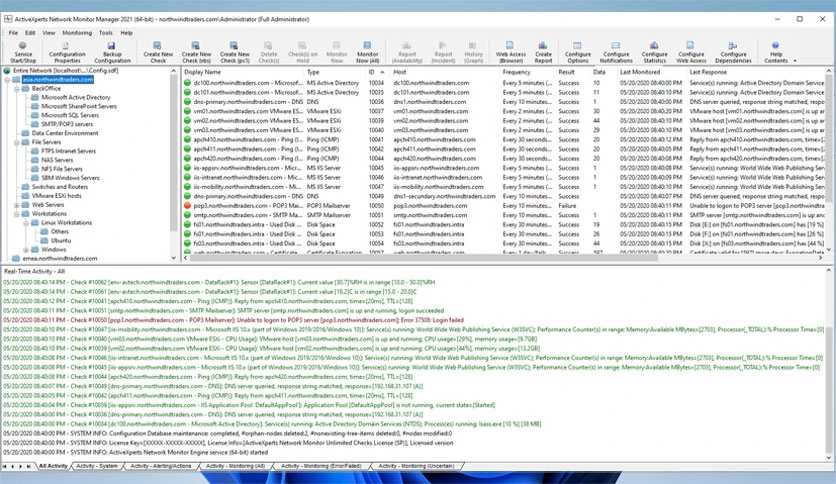
Task: Select the Ubuntu tree folder
Action: click(61, 241)
